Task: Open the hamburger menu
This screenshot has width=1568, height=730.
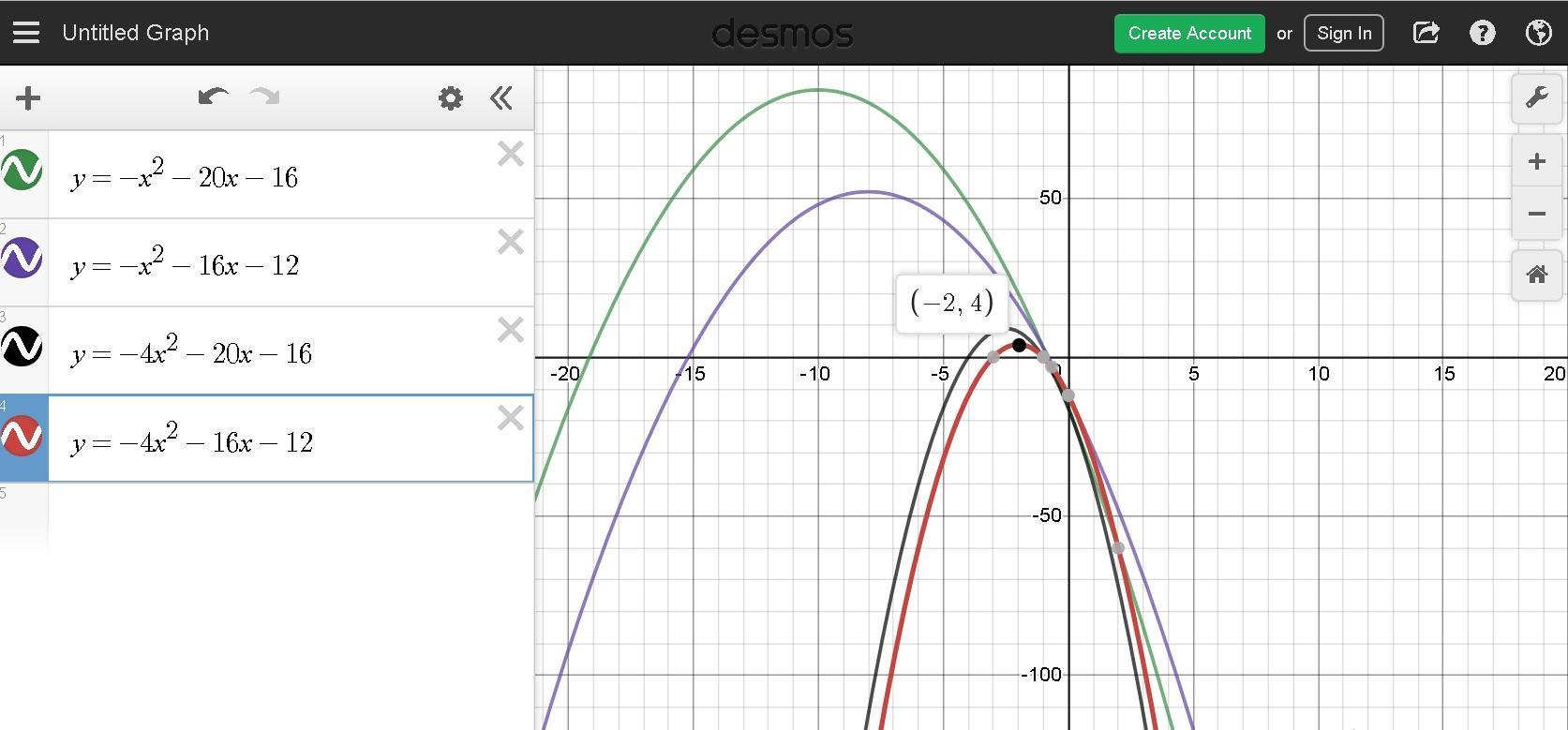Action: click(26, 33)
